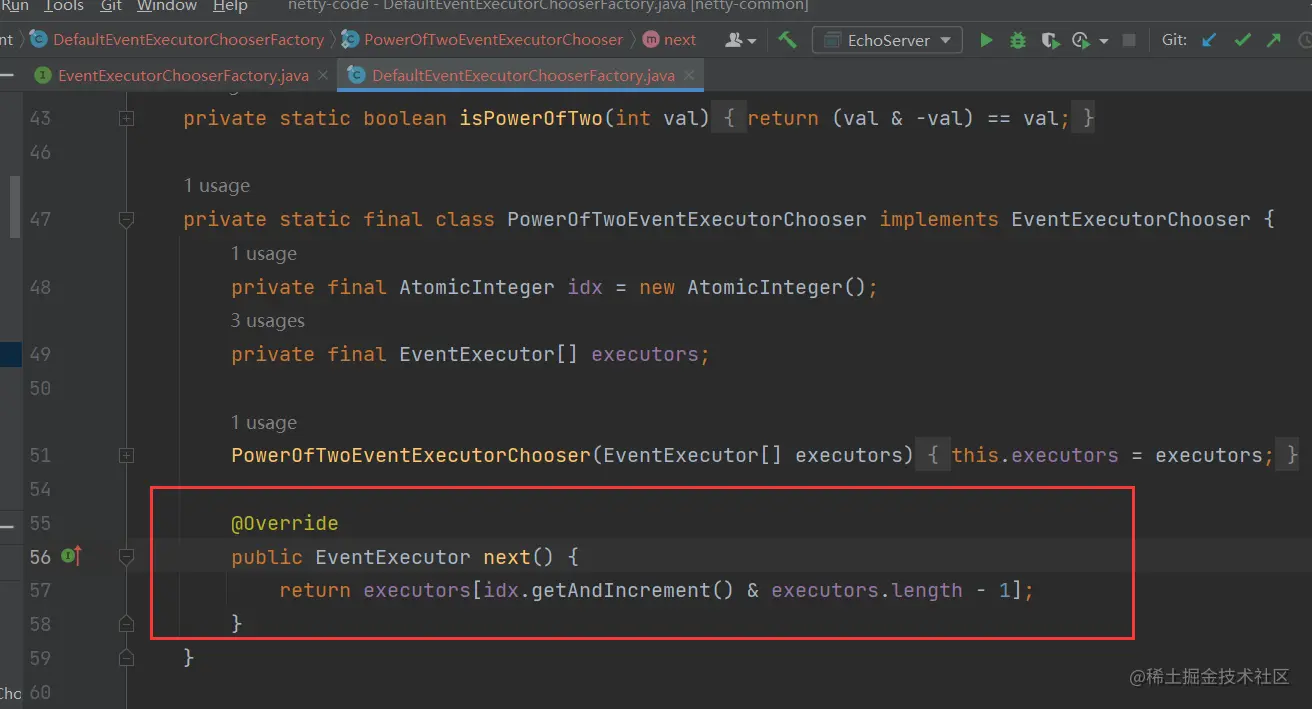This screenshot has height=709, width=1312.
Task: Click the DefaultEventExecutorChooserFactory breadcrumb
Action: point(188,40)
